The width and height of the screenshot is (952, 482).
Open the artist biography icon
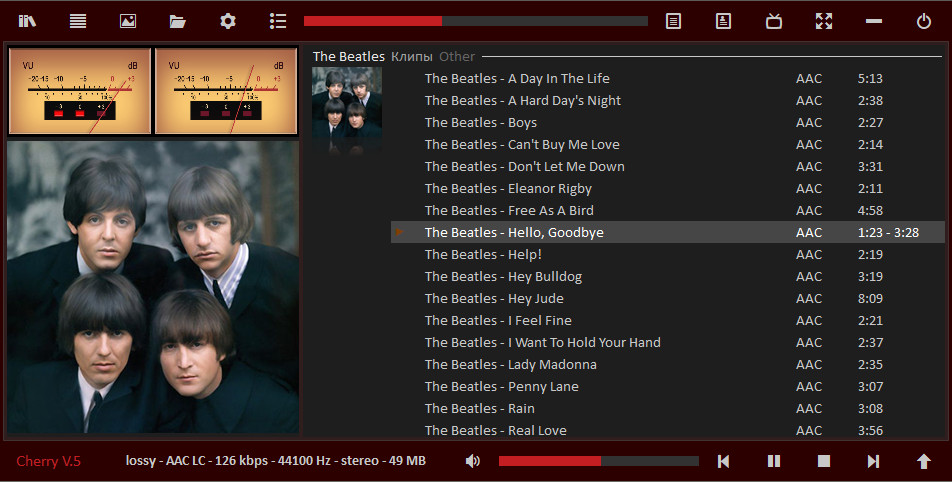coord(724,21)
